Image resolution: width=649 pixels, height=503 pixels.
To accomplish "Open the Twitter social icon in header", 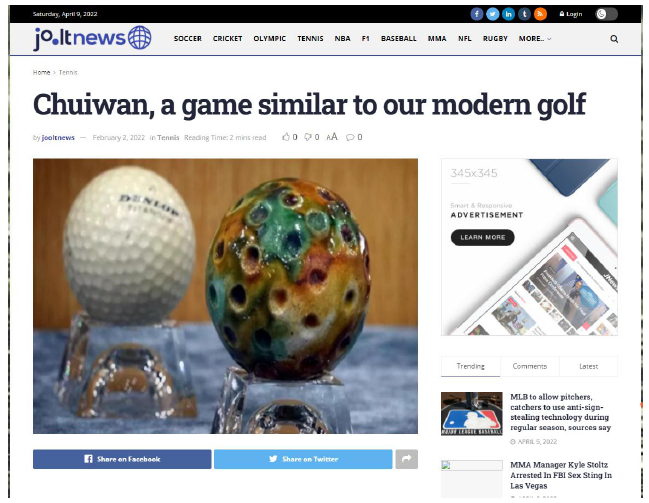I will pyautogui.click(x=493, y=14).
